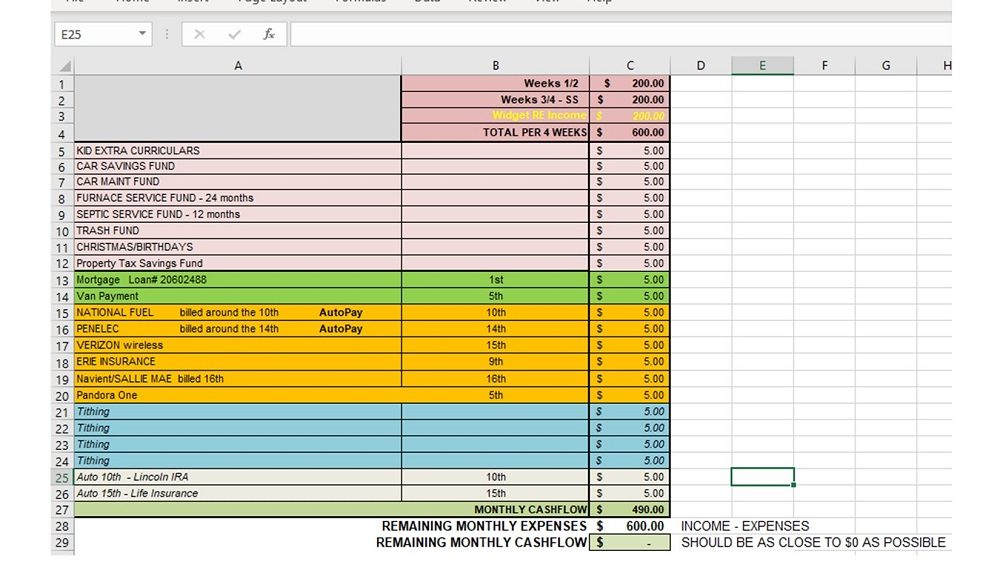
Task: Click the 14th due date for Penelec
Action: (x=496, y=329)
